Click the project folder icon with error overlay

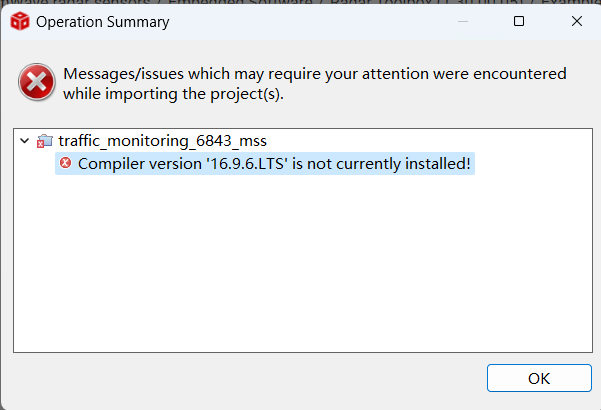tap(44, 141)
